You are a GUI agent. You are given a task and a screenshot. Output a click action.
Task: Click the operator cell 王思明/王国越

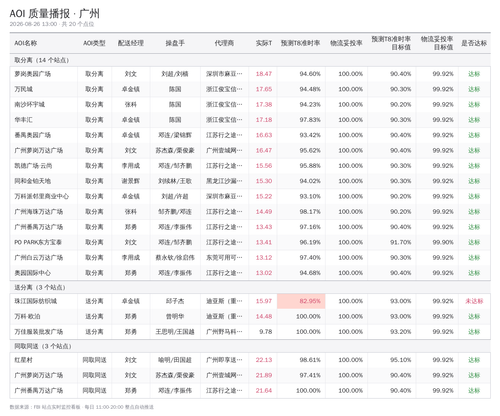point(175,332)
